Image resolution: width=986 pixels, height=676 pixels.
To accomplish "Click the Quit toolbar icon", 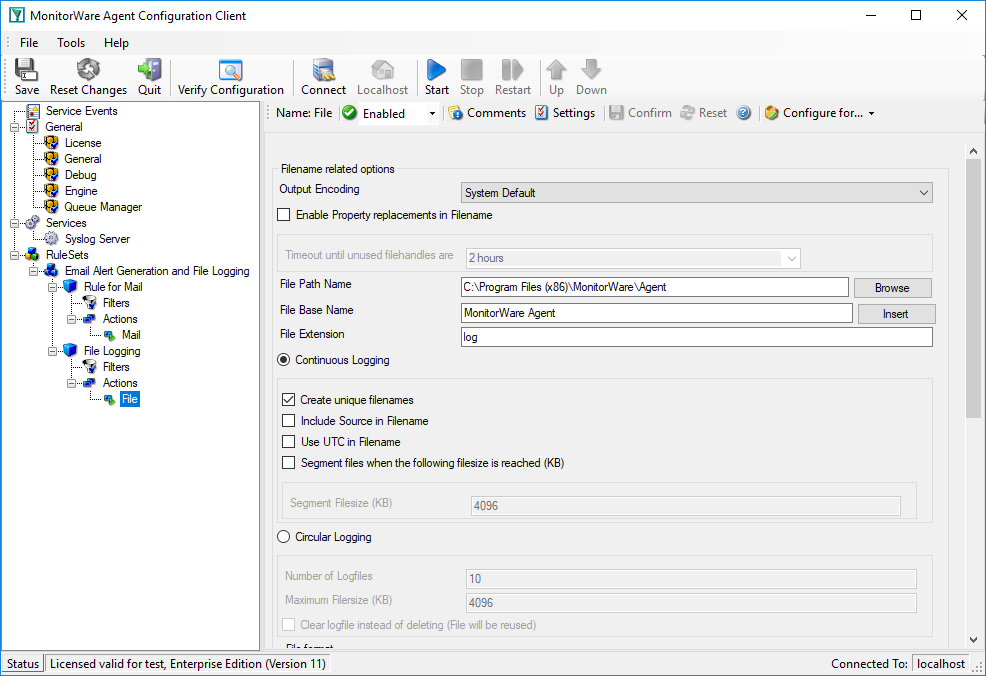I will point(150,69).
